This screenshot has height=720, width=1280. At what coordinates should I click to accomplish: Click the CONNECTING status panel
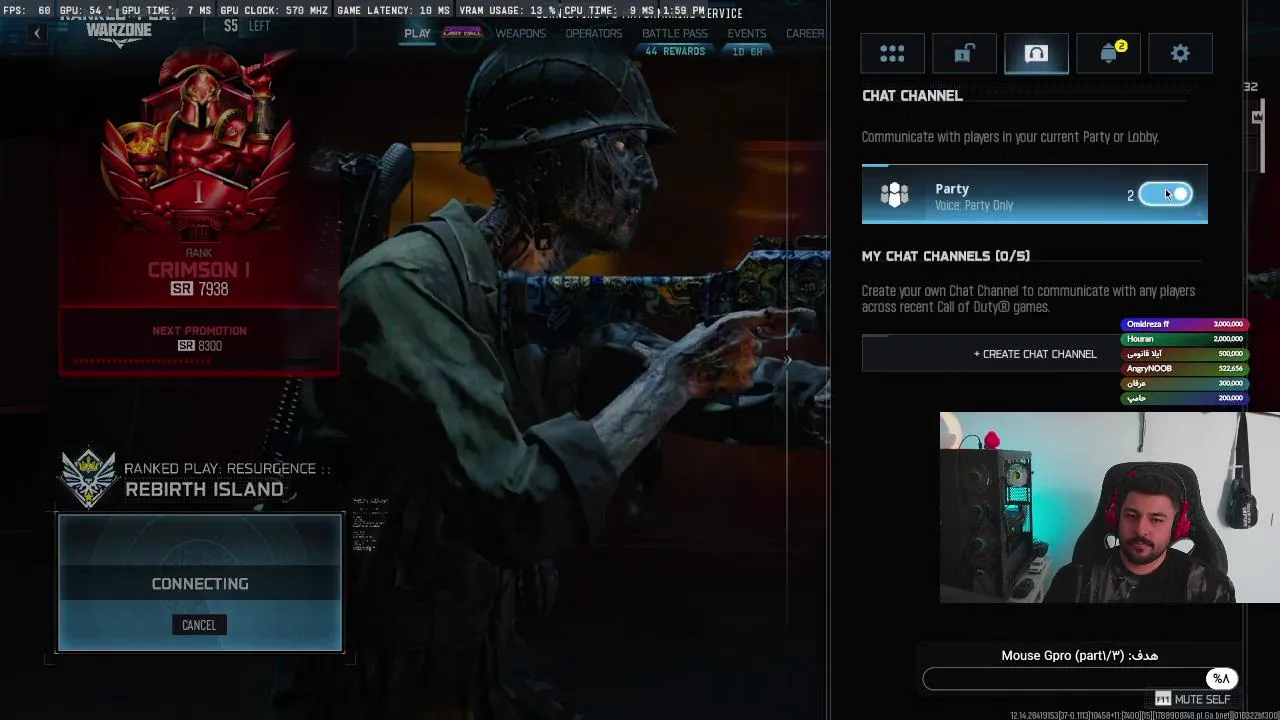[x=200, y=583]
